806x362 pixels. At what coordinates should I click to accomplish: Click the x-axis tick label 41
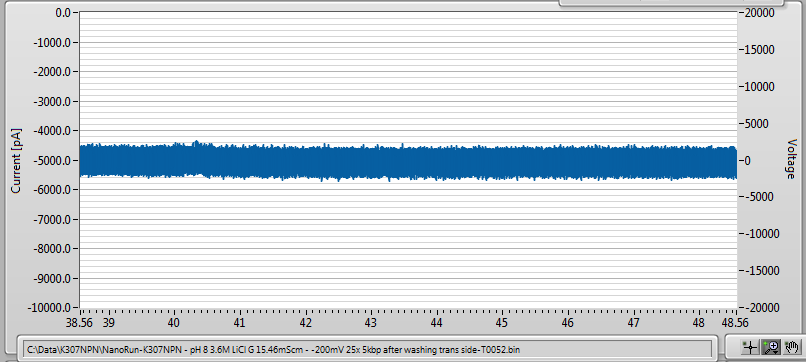point(240,322)
